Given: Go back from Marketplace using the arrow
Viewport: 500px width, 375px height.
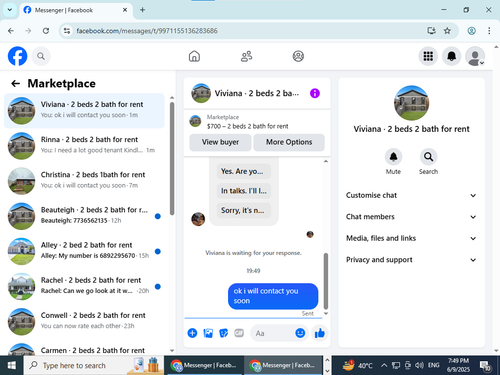Looking at the screenshot, I should click(x=15, y=83).
